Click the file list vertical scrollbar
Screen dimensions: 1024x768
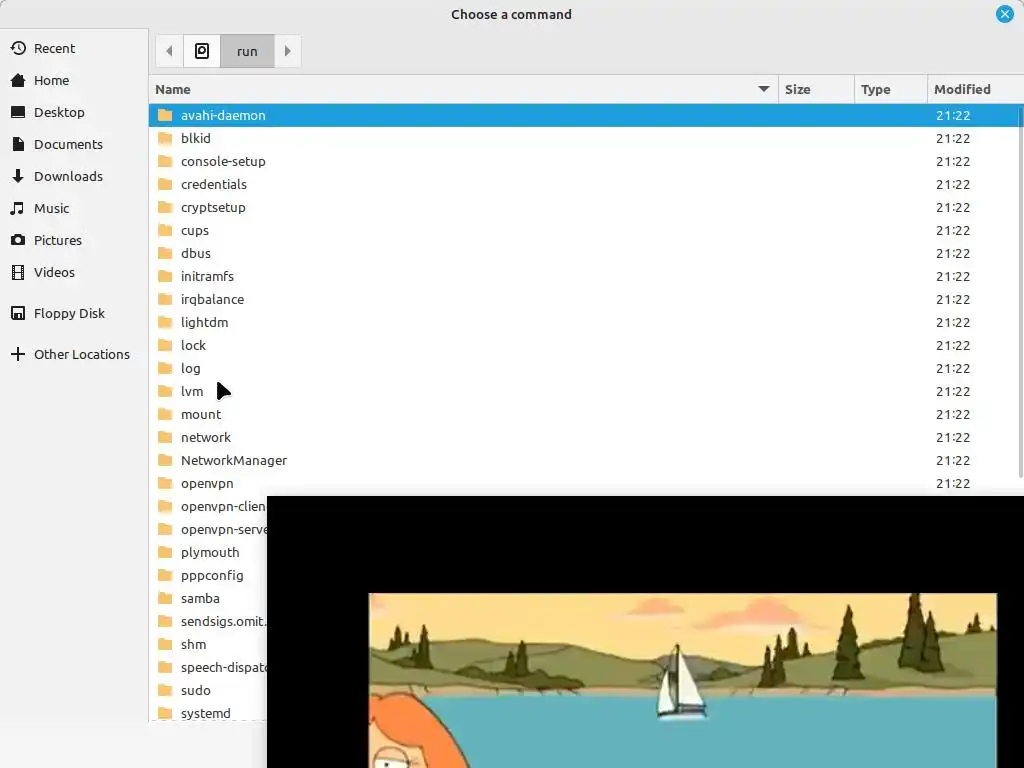point(1021,291)
